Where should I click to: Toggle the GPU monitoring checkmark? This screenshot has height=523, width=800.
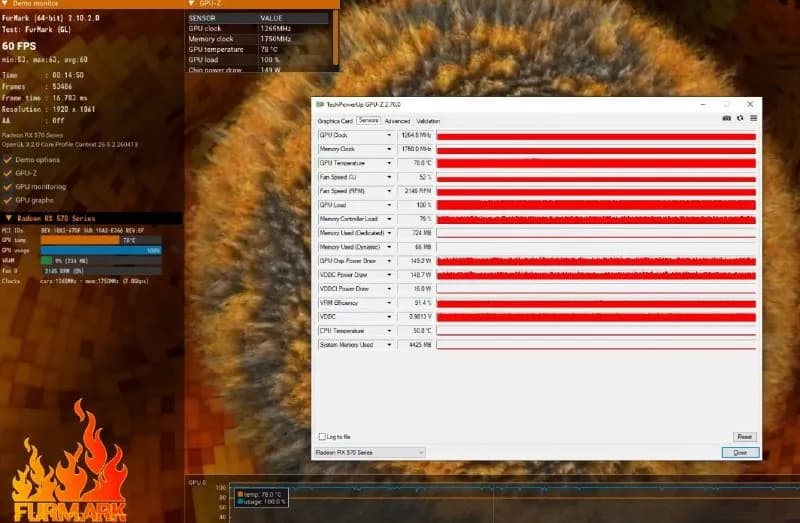pyautogui.click(x=8, y=187)
